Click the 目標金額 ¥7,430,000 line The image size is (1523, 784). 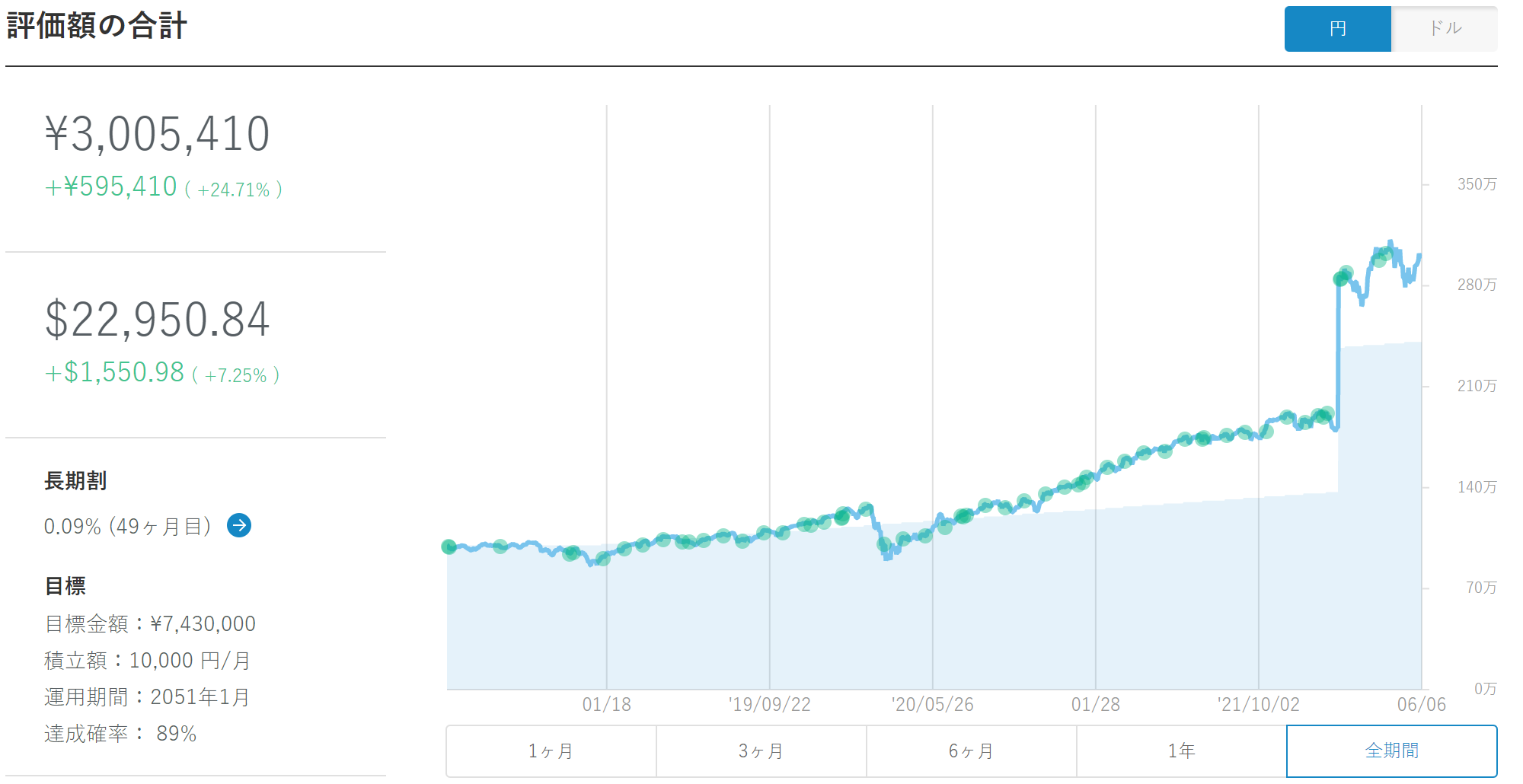click(150, 624)
